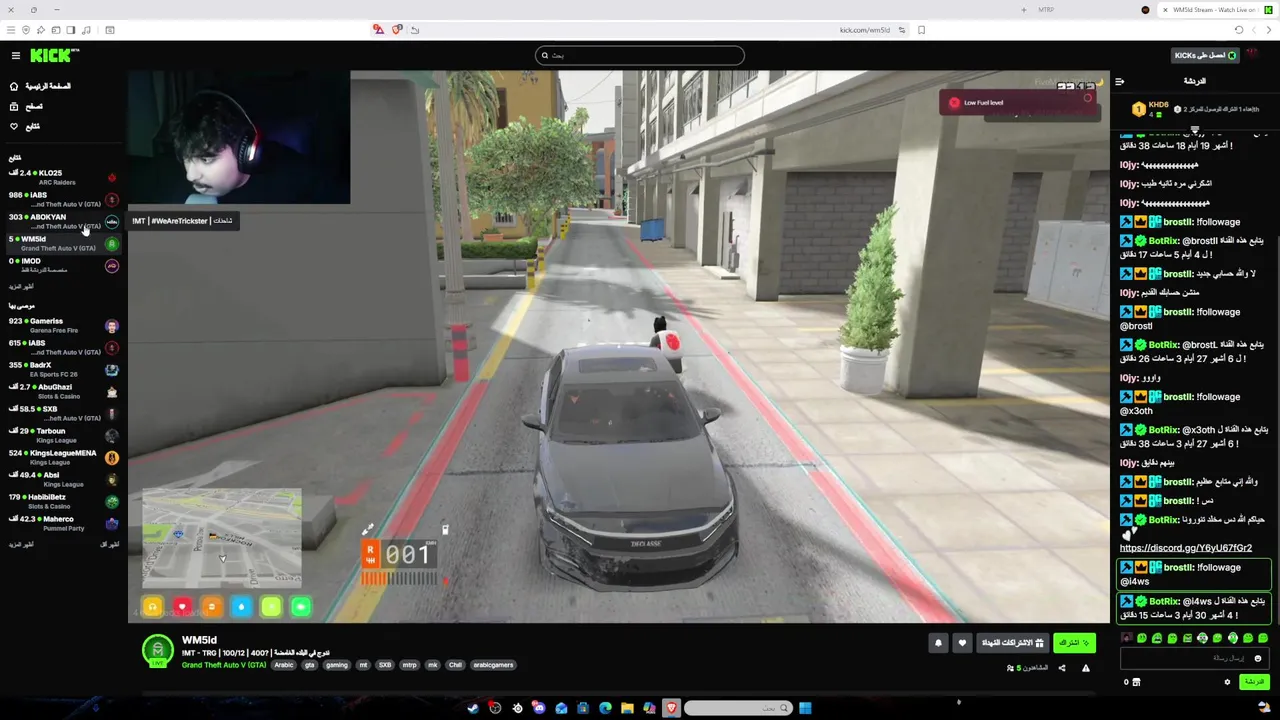1280x720 pixels.
Task: Click HabibiBetz channel avatar
Action: [111, 502]
